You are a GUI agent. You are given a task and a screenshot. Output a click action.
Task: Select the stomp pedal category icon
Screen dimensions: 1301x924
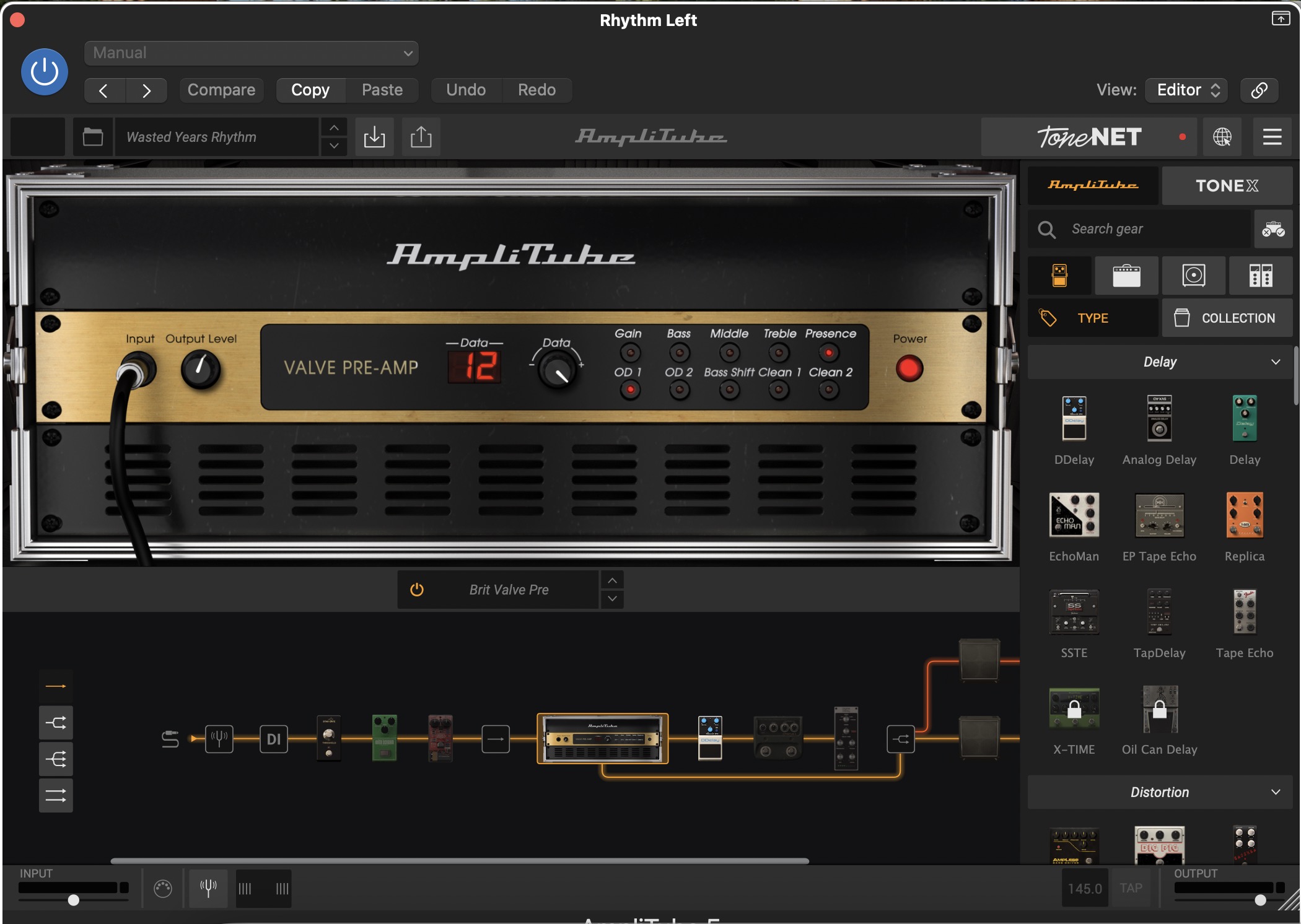pyautogui.click(x=1060, y=276)
